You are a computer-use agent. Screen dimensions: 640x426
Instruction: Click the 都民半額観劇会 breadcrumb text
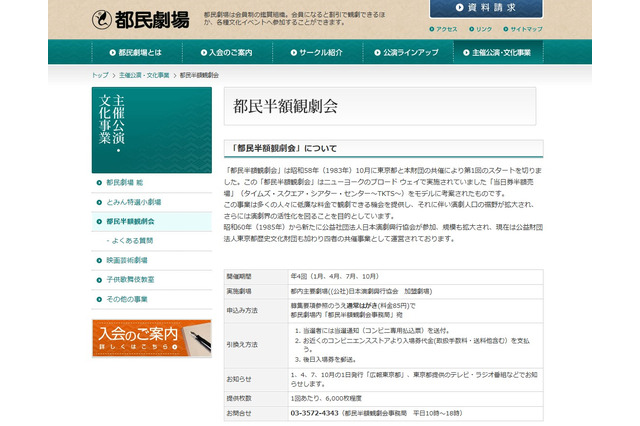point(199,75)
